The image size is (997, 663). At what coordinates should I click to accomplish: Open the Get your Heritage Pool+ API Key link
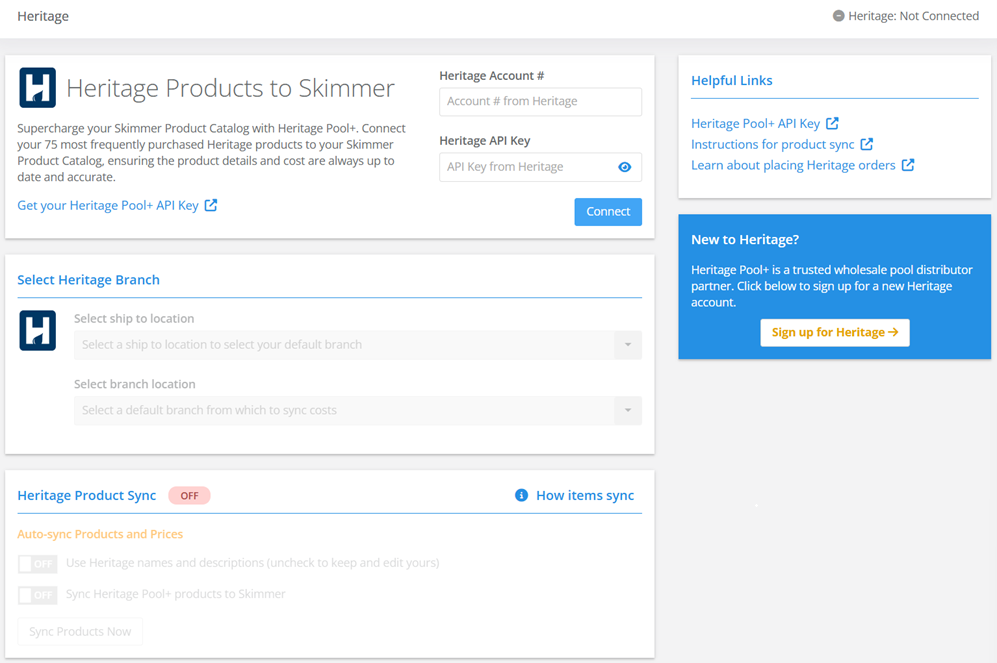108,205
